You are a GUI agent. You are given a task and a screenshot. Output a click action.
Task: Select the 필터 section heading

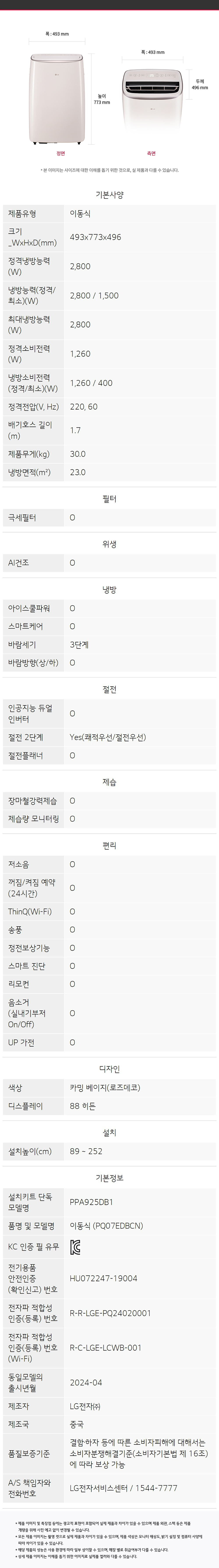pyautogui.click(x=109, y=498)
